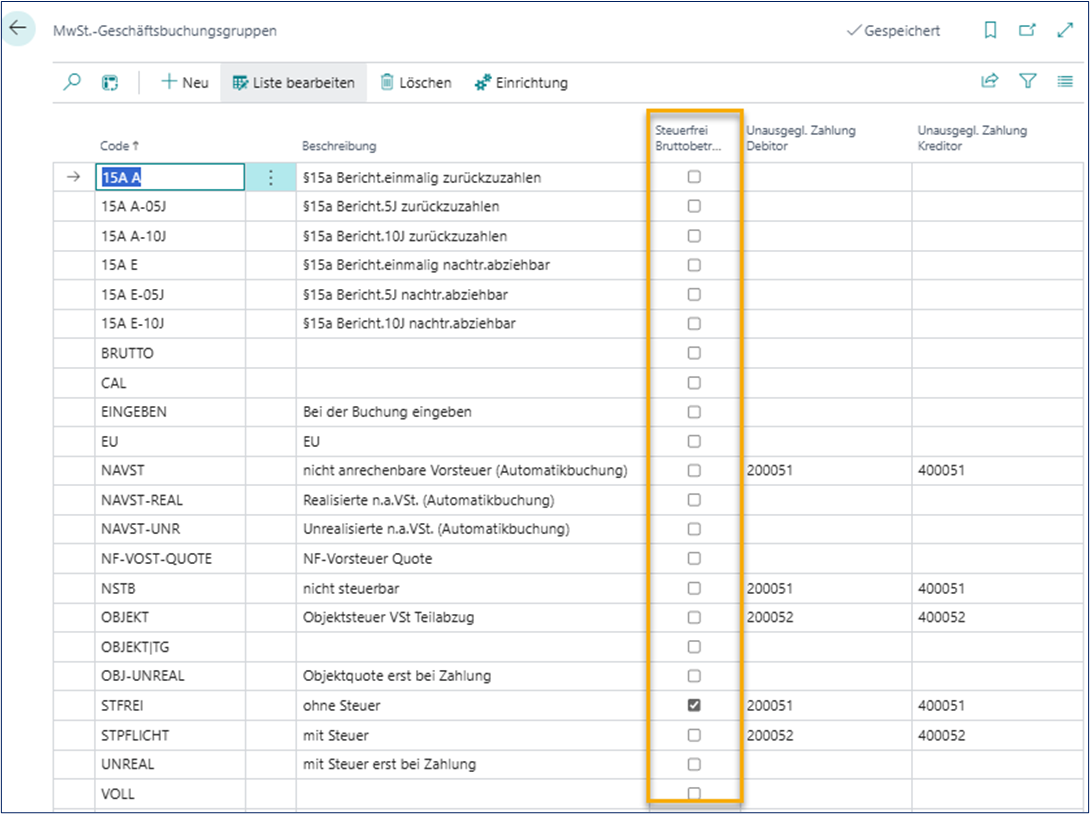Screen dimensions: 1090x814
Task: Open the filter pane funnel icon
Action: [x=1027, y=82]
